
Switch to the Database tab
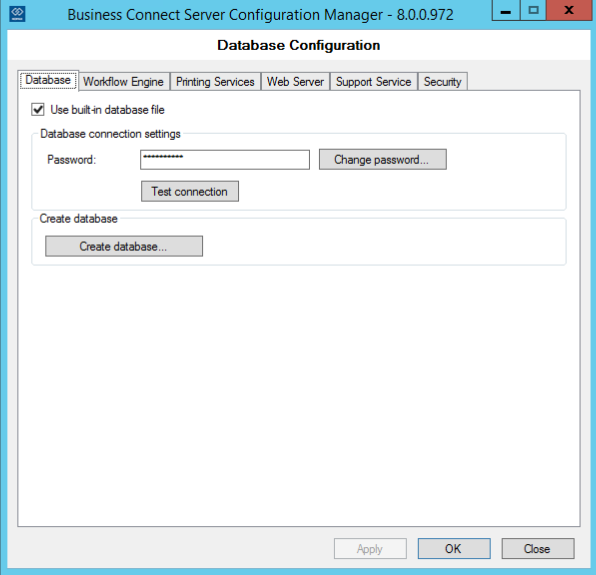point(48,80)
